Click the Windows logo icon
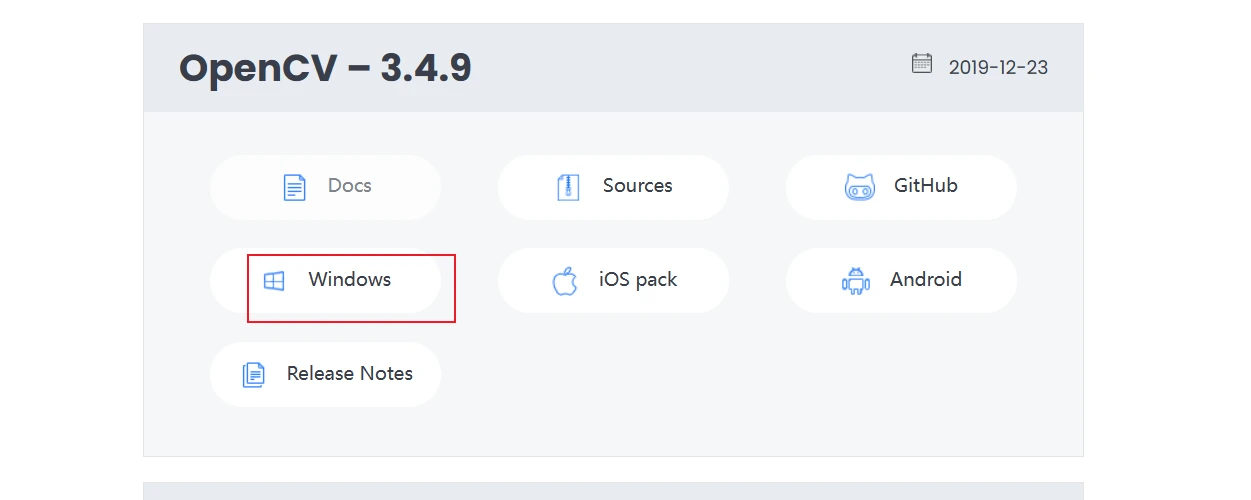This screenshot has width=1251, height=500. click(274, 281)
